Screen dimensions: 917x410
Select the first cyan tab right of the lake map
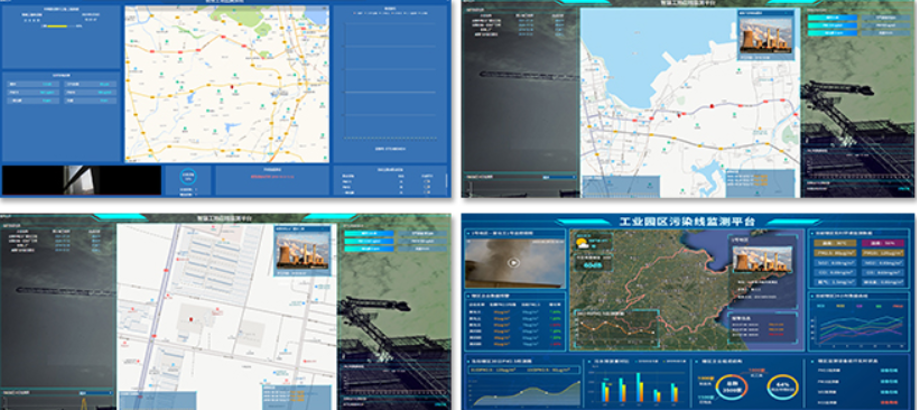832,18
